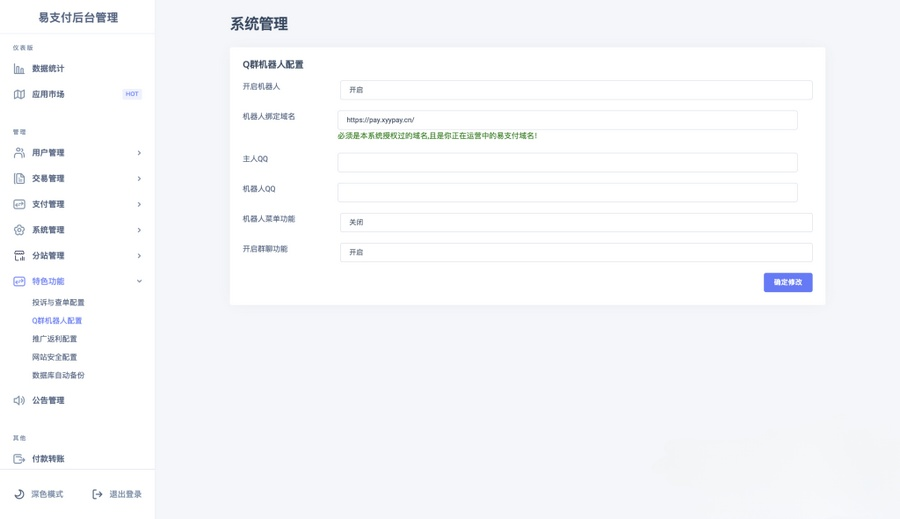Open the 开启机器人 dropdown

576,90
